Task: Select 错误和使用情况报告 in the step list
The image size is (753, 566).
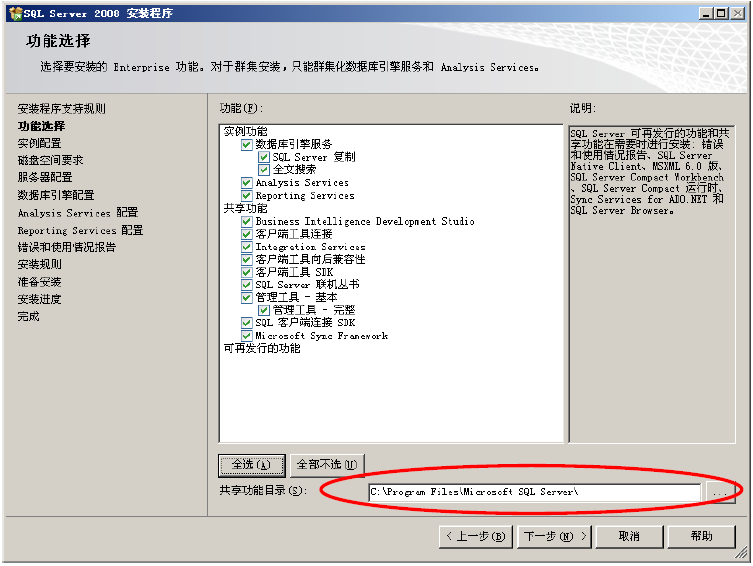Action: pos(67,247)
